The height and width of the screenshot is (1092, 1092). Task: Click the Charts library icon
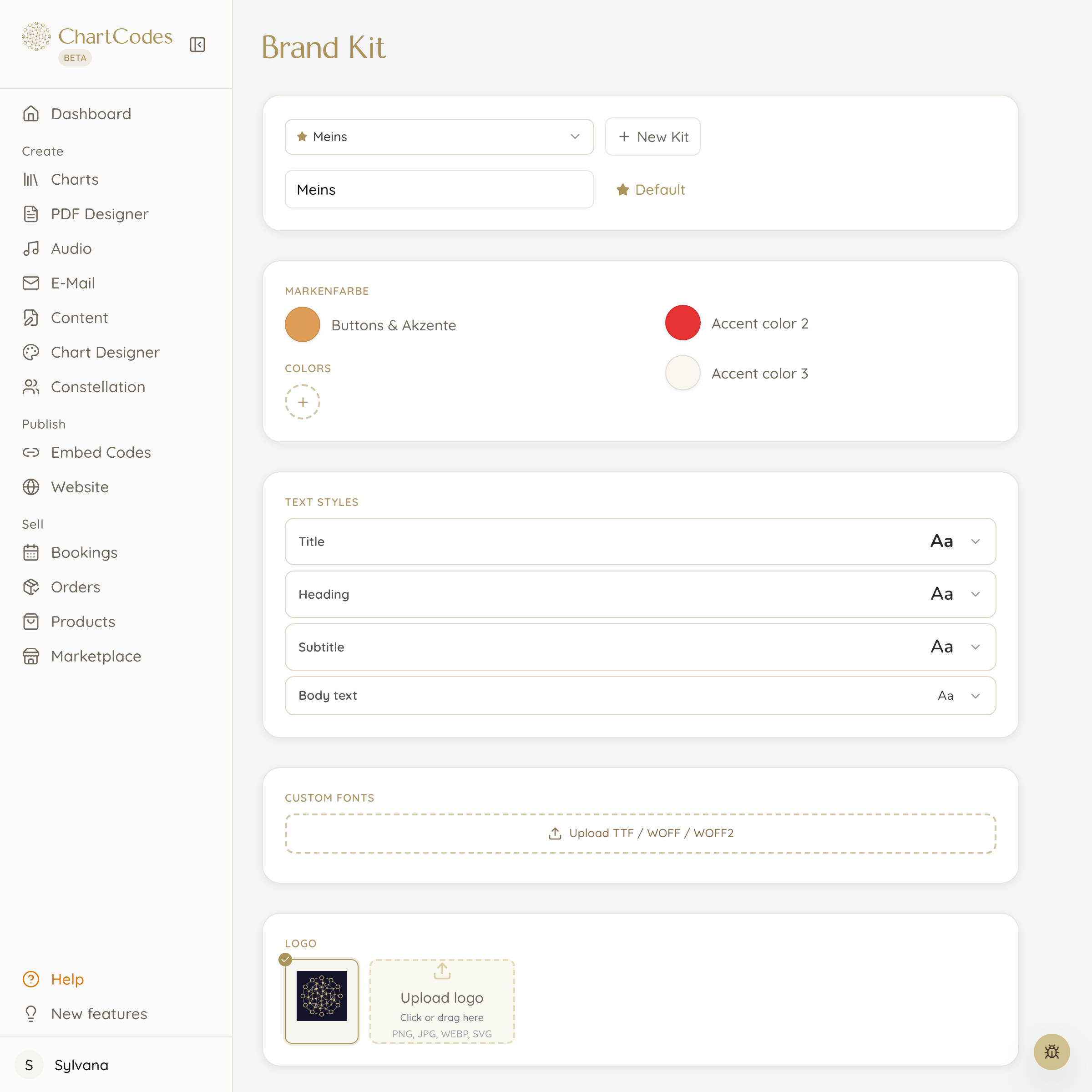point(31,179)
